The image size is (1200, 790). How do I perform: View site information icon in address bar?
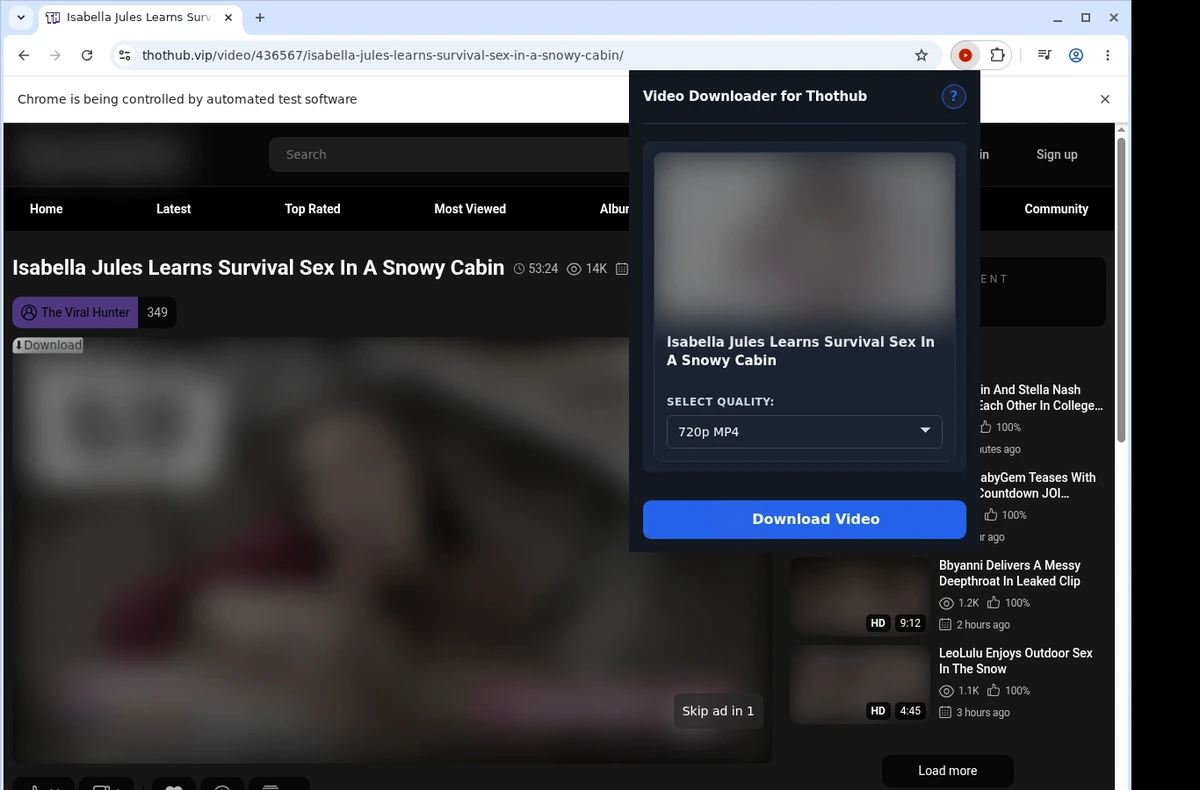click(124, 56)
